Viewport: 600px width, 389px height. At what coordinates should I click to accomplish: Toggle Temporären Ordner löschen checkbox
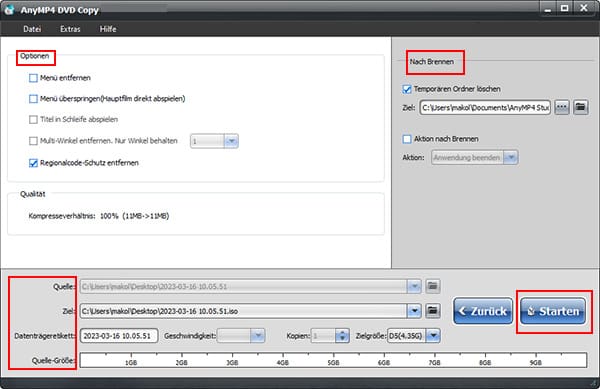[407, 89]
